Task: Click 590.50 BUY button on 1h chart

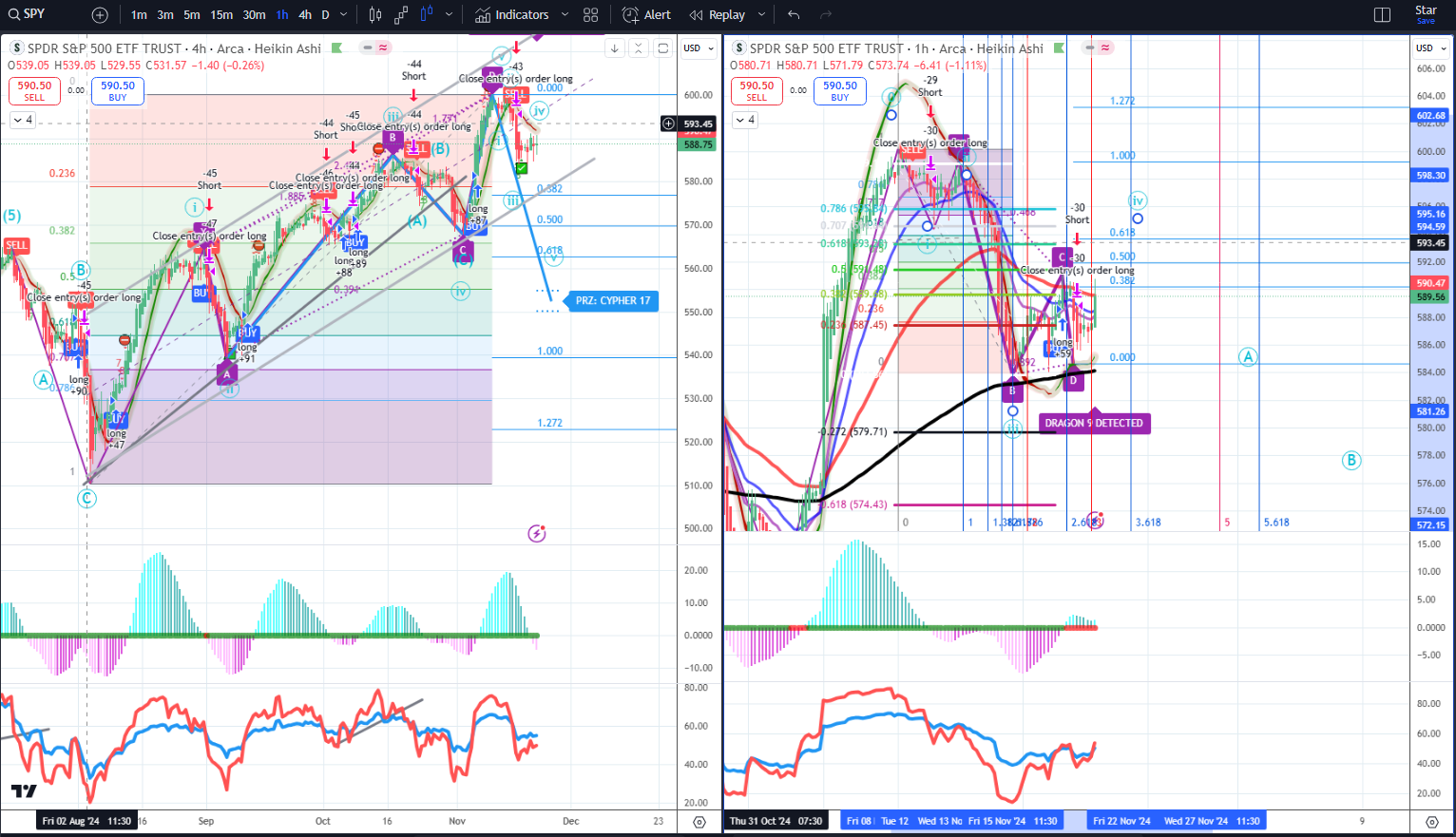Action: [x=840, y=91]
